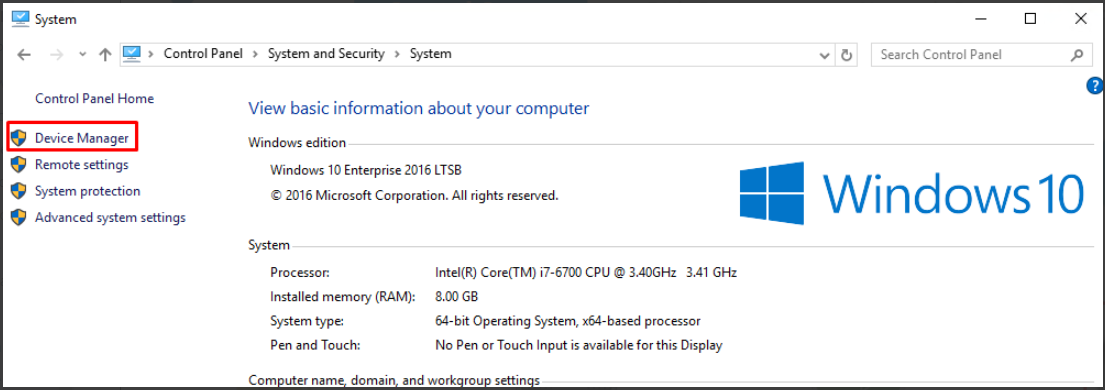Open Advanced system settings link

110,217
